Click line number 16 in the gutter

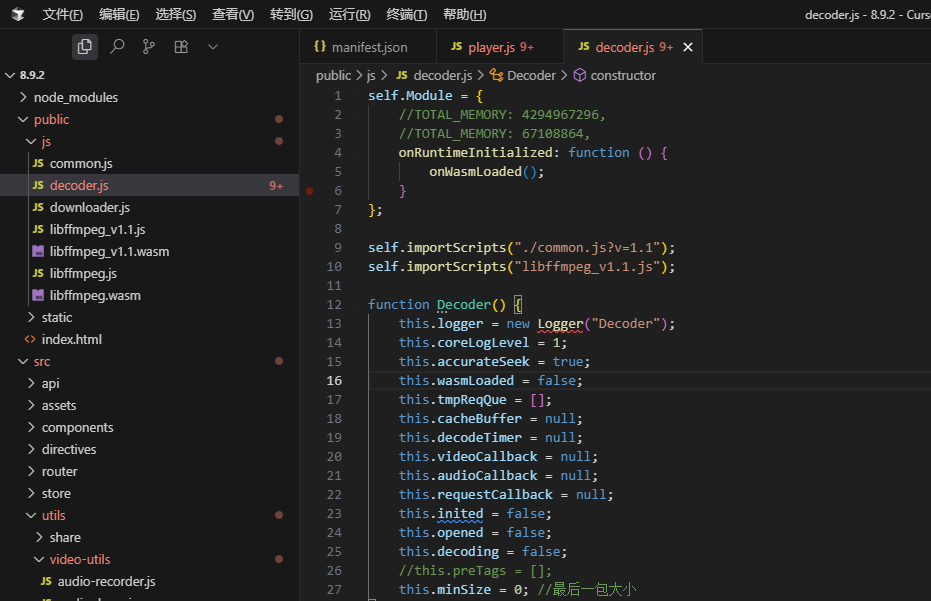334,380
